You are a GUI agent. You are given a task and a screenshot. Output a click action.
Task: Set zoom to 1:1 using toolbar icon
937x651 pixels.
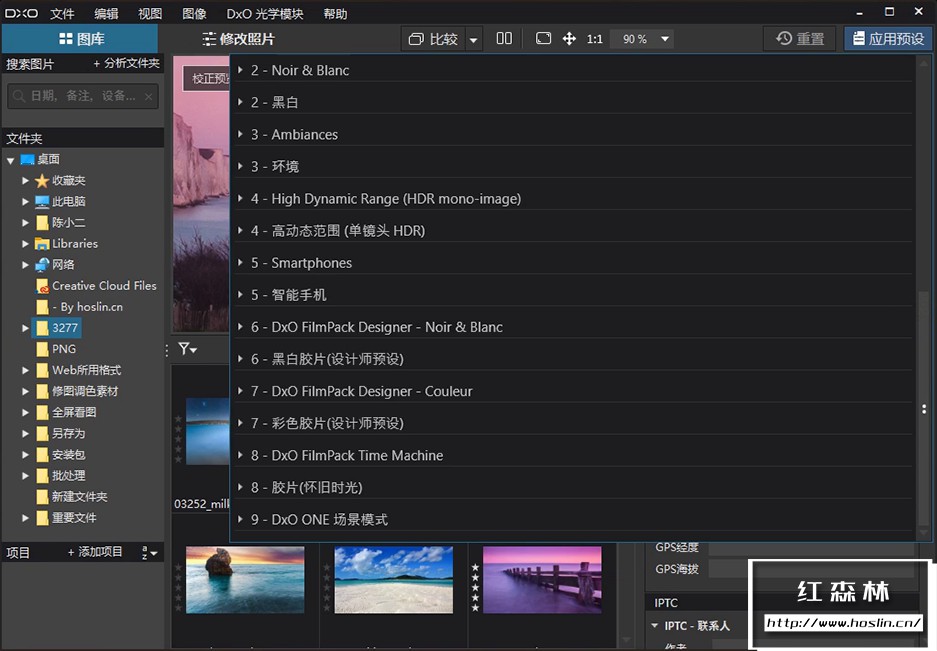pos(595,38)
